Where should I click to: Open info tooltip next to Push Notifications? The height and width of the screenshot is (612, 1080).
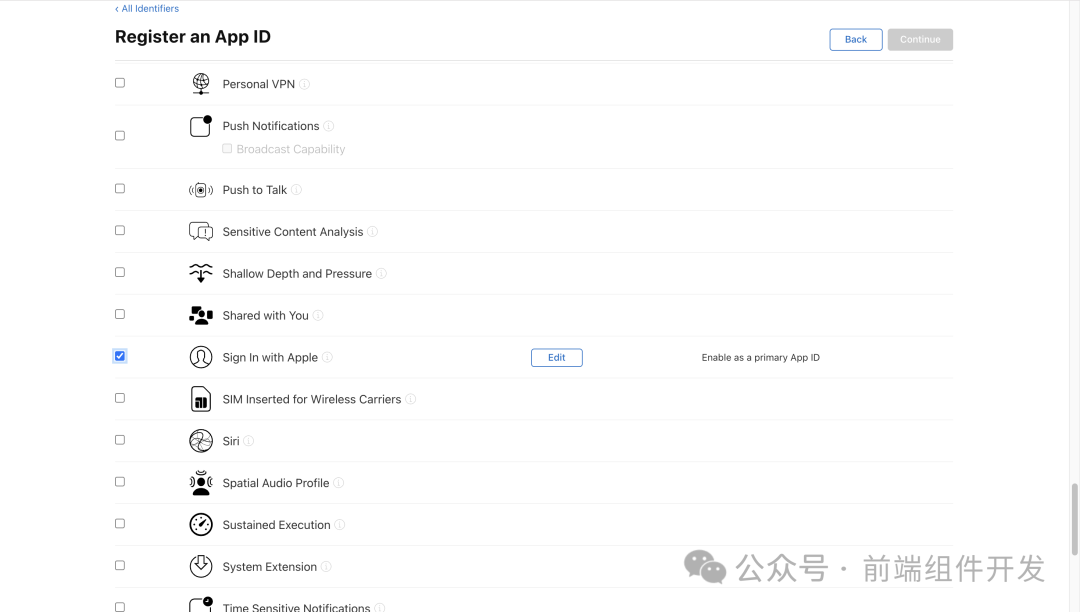coord(329,126)
